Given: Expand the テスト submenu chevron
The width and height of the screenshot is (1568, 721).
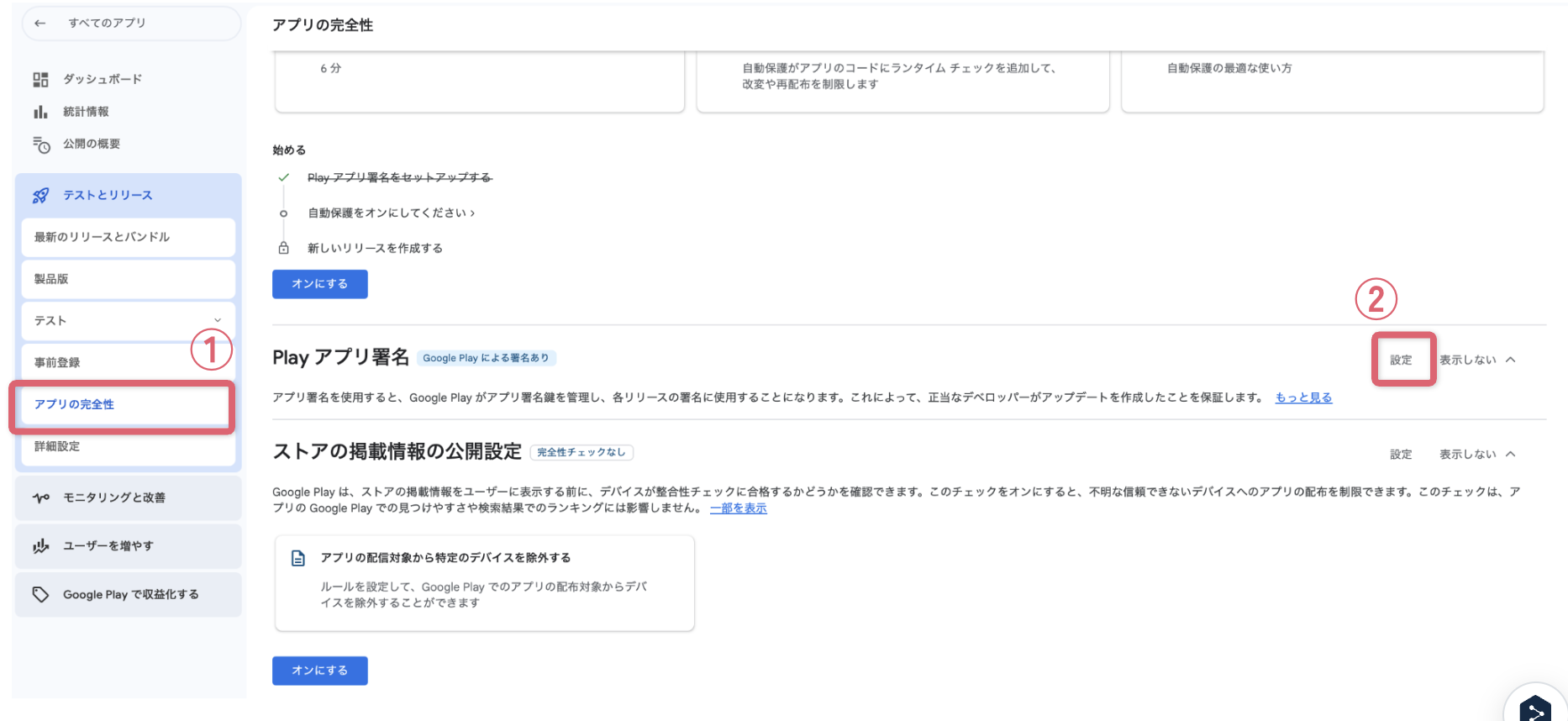Looking at the screenshot, I should pos(218,320).
